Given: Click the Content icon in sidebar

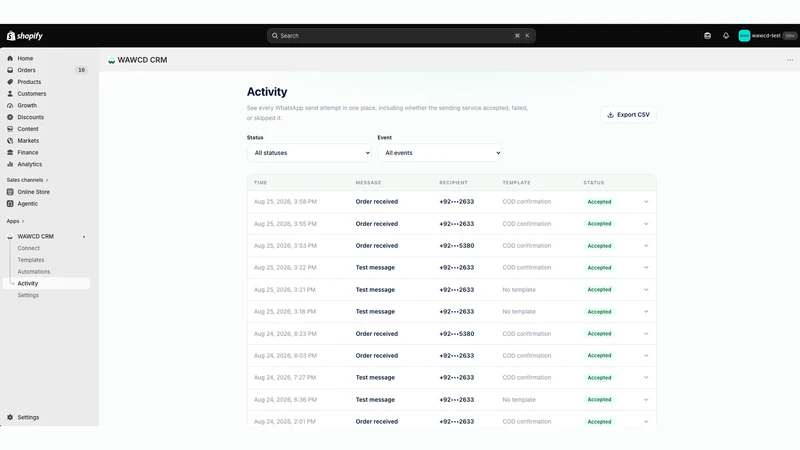Looking at the screenshot, I should [10, 129].
